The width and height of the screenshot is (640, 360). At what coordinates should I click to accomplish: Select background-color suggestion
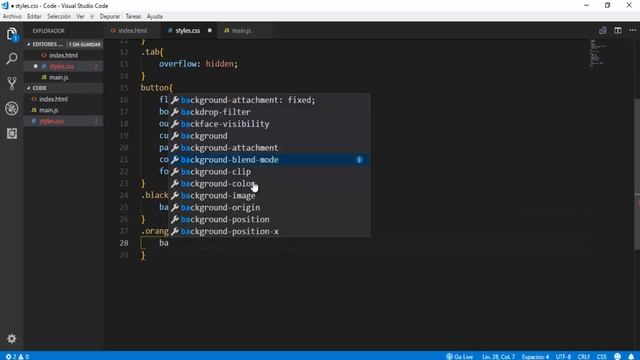[270, 184]
